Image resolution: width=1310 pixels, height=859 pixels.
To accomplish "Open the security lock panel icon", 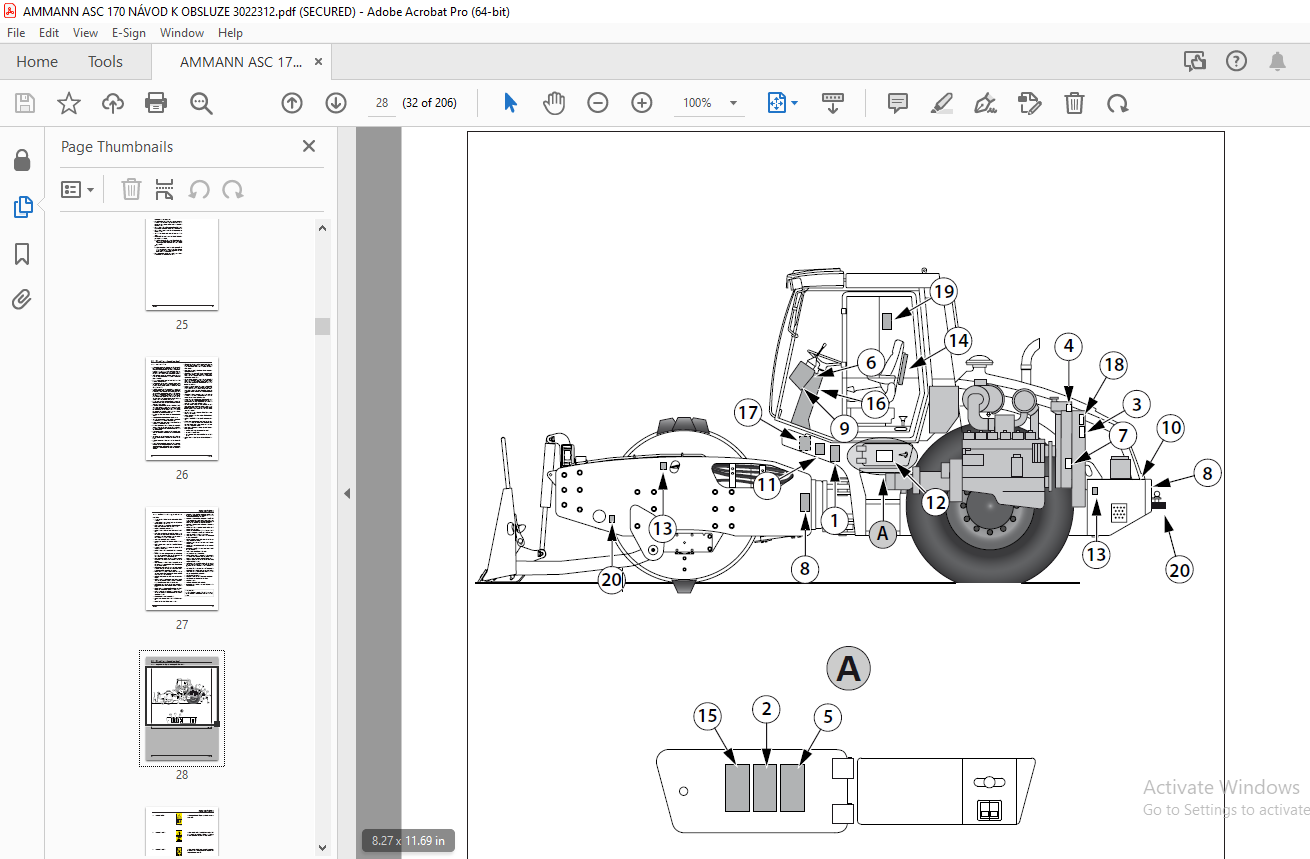I will point(22,160).
